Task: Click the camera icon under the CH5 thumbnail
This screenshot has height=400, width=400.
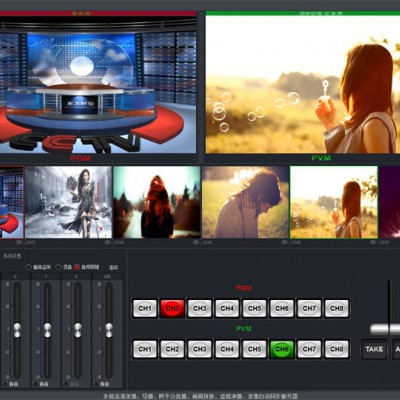Action: 285,242
